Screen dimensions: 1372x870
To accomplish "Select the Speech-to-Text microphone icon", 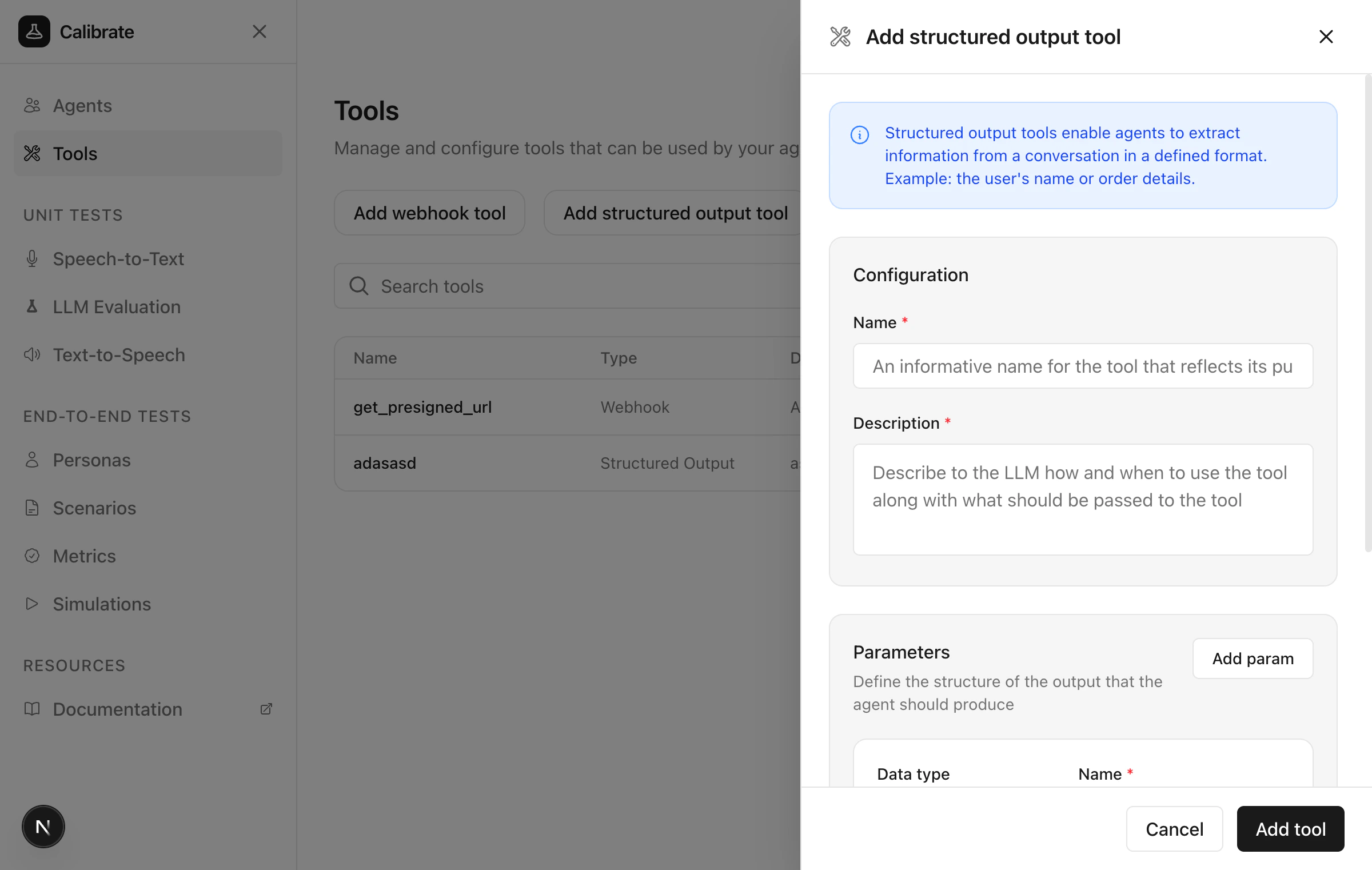I will 32,258.
